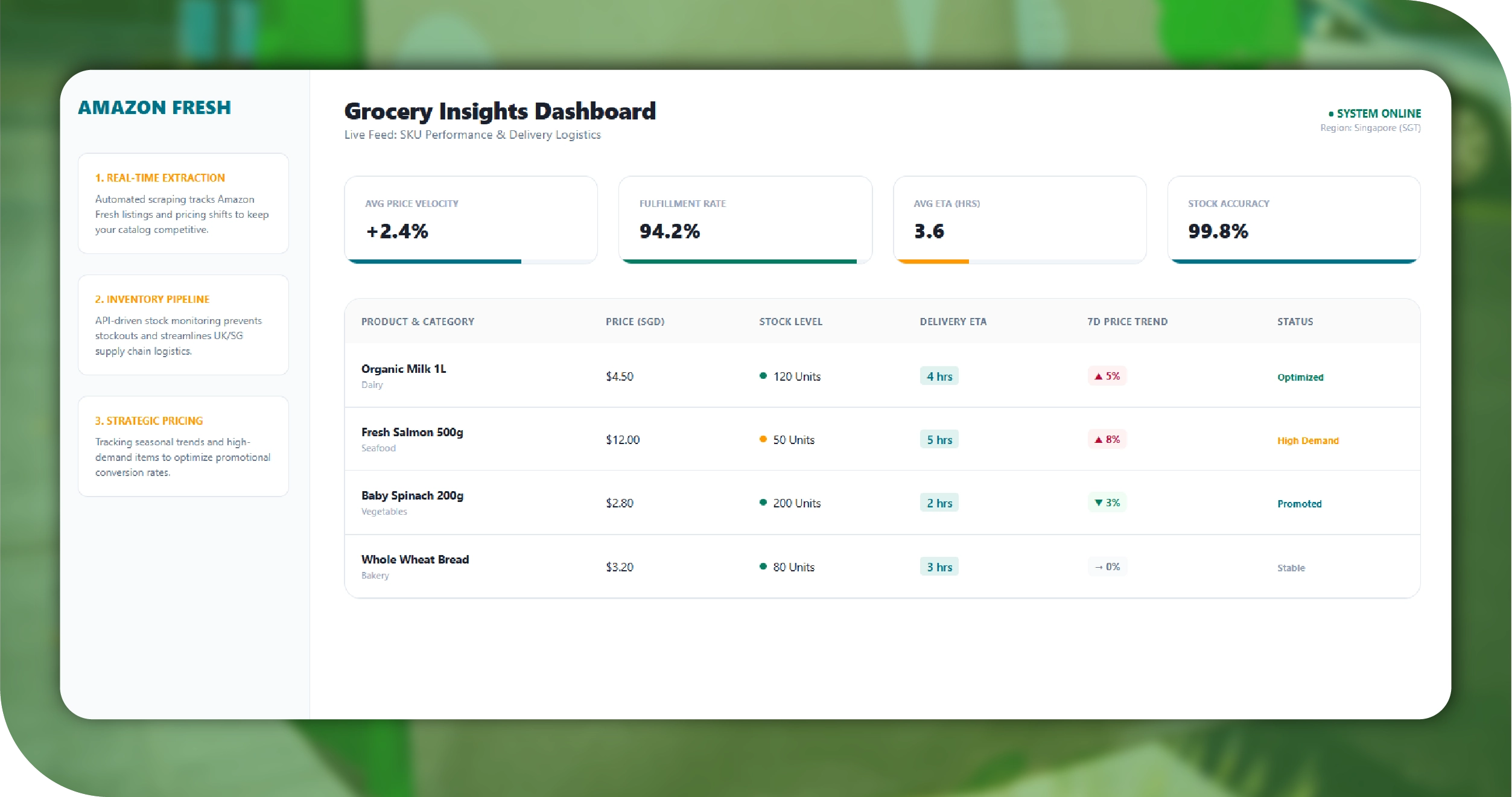The width and height of the screenshot is (1512, 797).
Task: Click the AMAZON FRESH logo
Action: [154, 107]
